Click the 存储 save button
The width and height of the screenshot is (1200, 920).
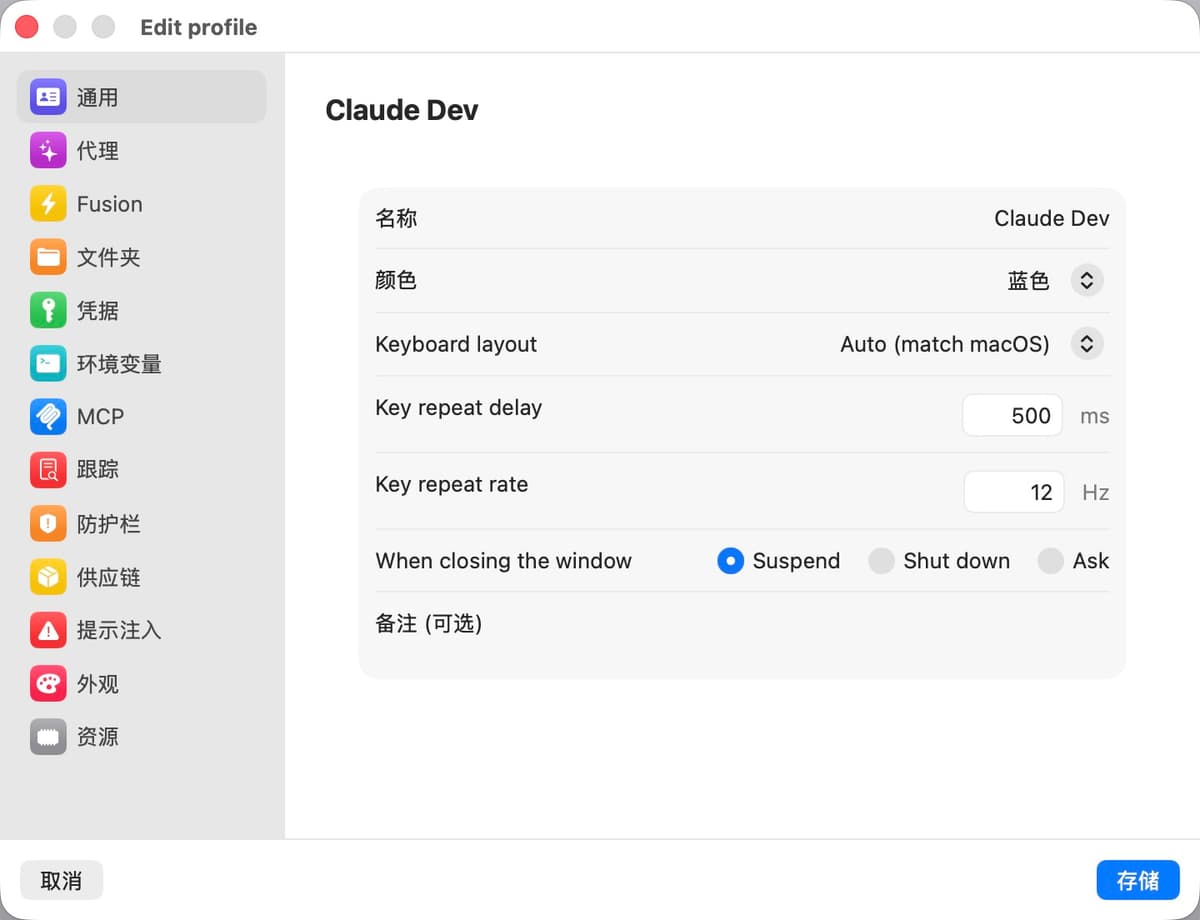click(1138, 881)
